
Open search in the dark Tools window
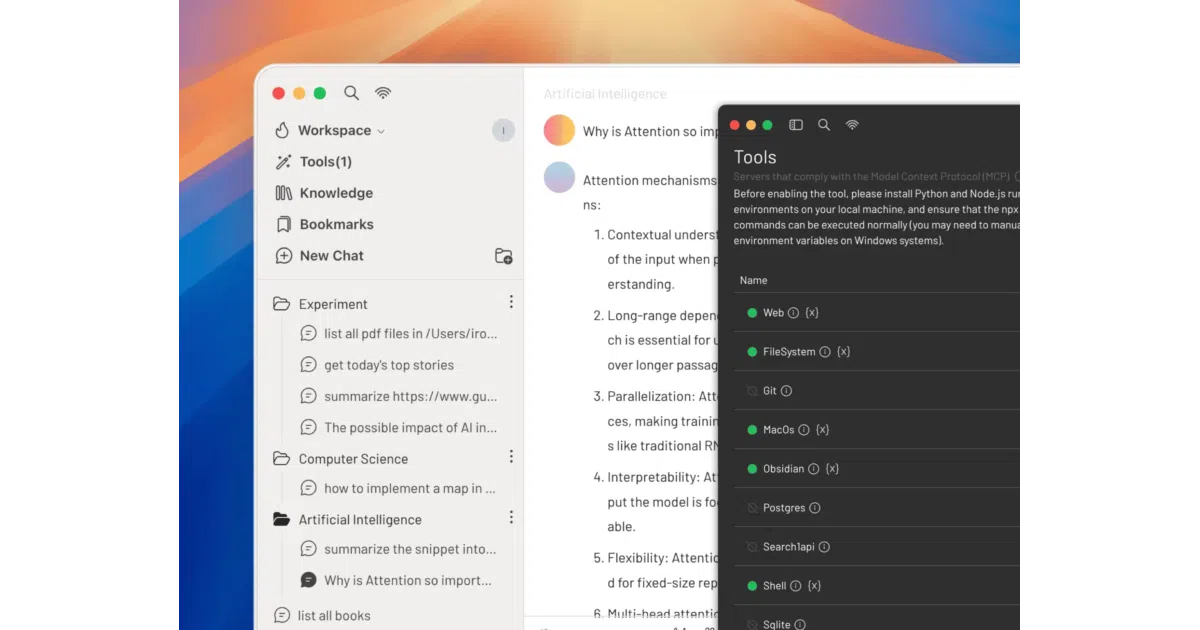(x=824, y=125)
